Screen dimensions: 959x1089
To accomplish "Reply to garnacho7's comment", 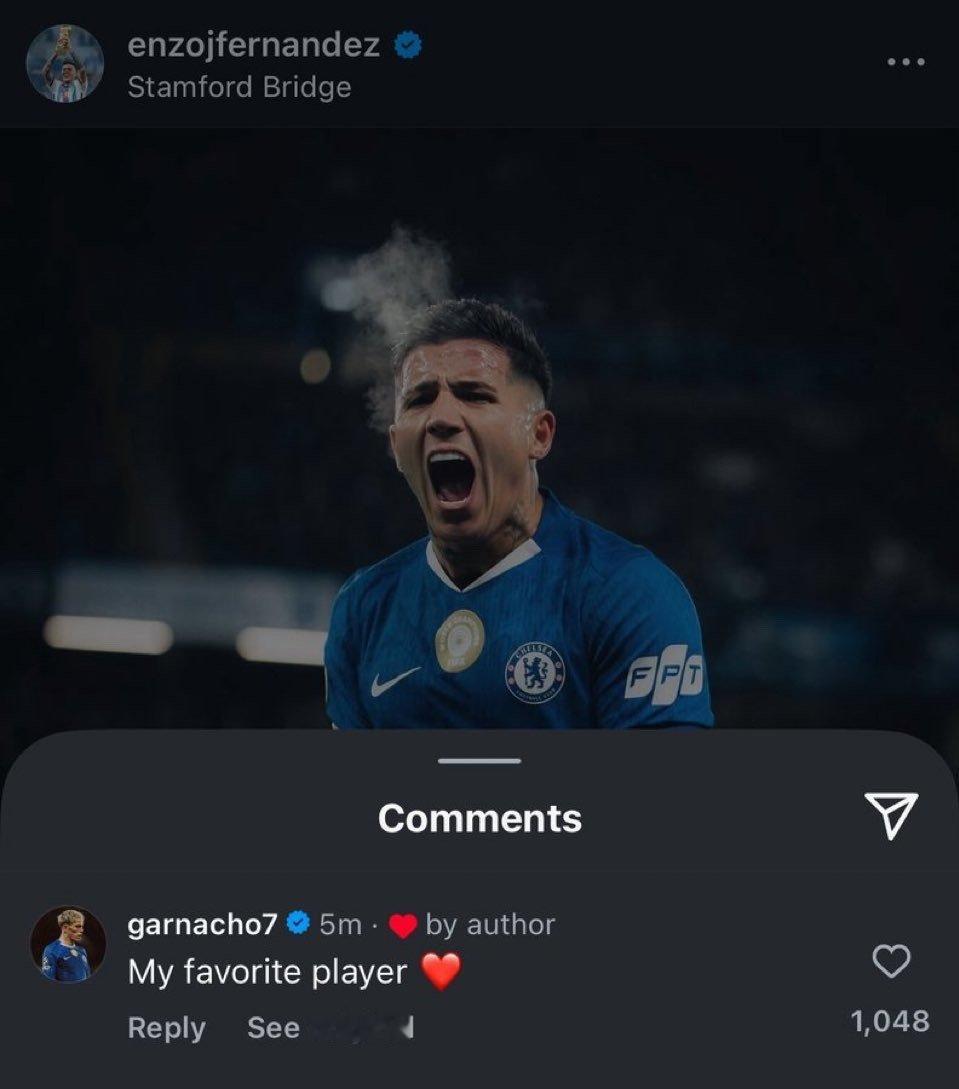I will coord(166,1028).
